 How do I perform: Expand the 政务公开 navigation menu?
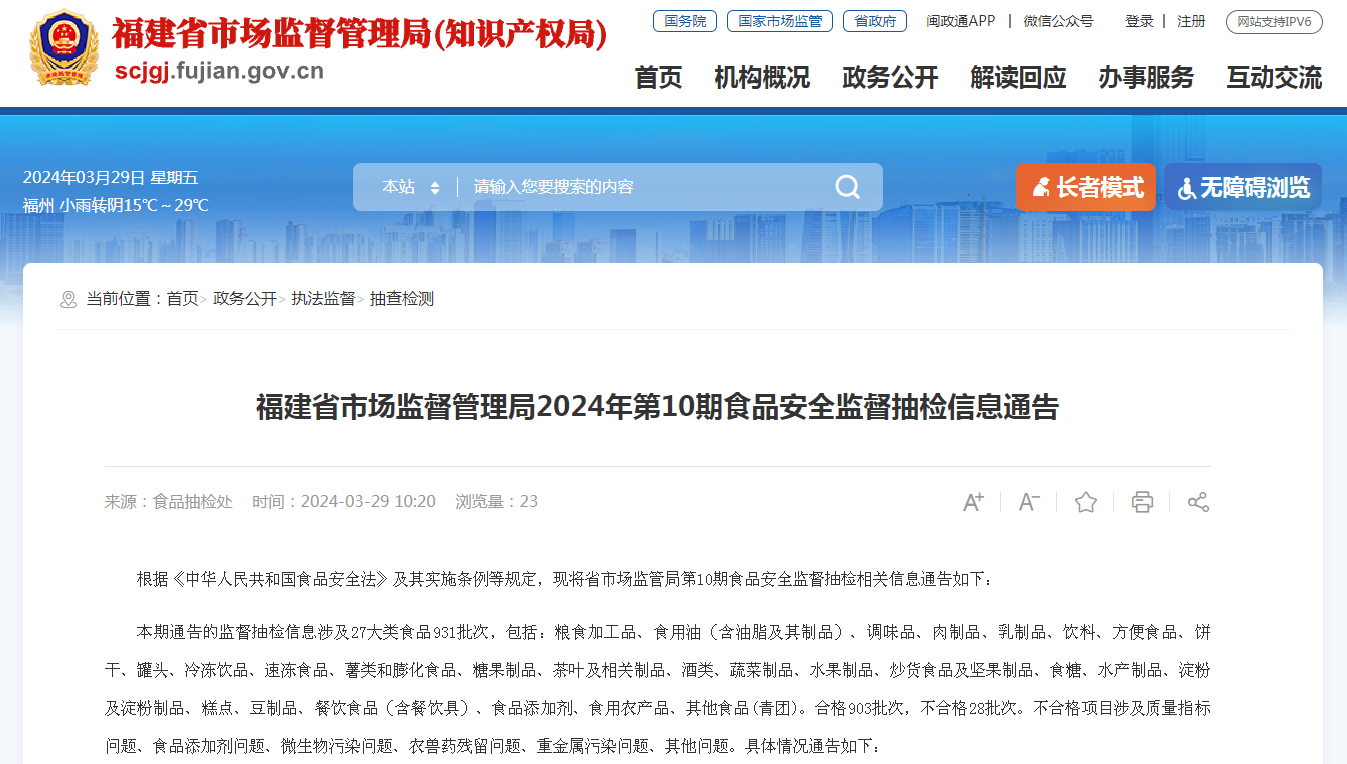point(890,77)
